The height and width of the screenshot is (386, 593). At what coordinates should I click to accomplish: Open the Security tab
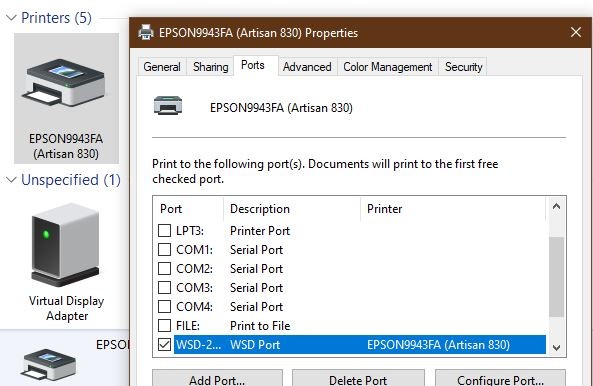coord(463,67)
